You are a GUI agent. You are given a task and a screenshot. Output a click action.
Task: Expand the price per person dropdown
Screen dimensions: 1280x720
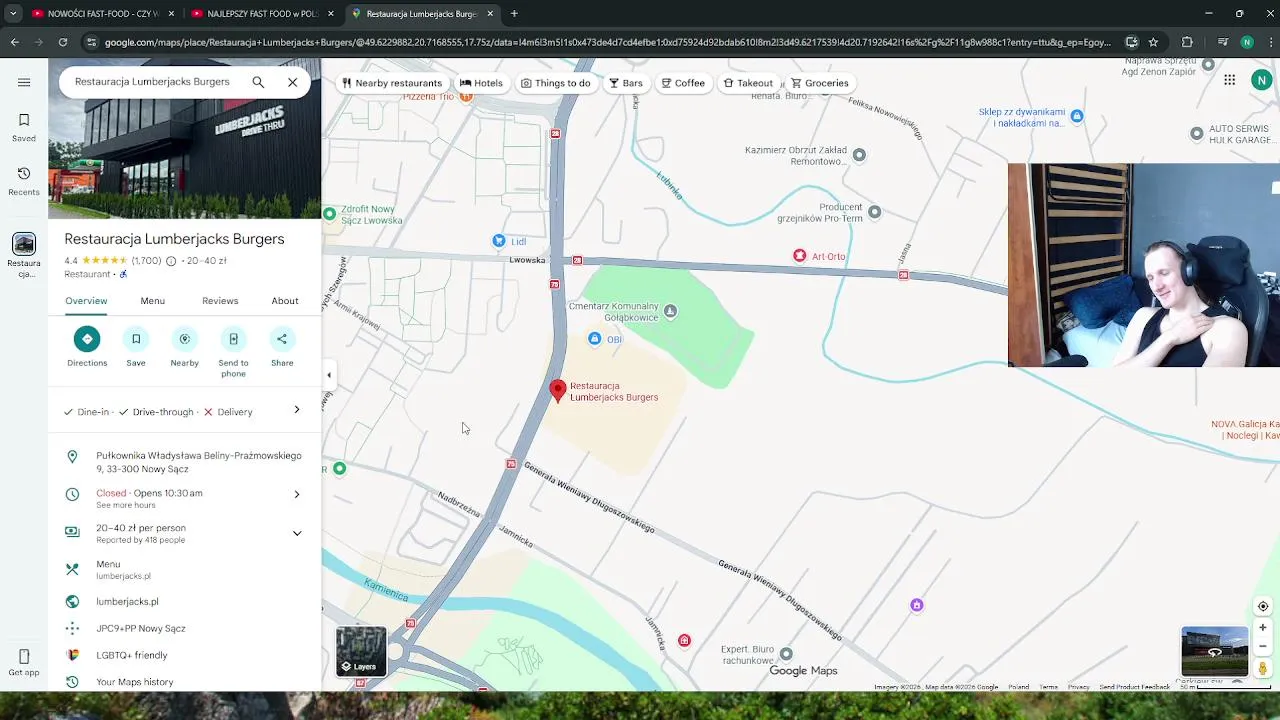pos(297,533)
